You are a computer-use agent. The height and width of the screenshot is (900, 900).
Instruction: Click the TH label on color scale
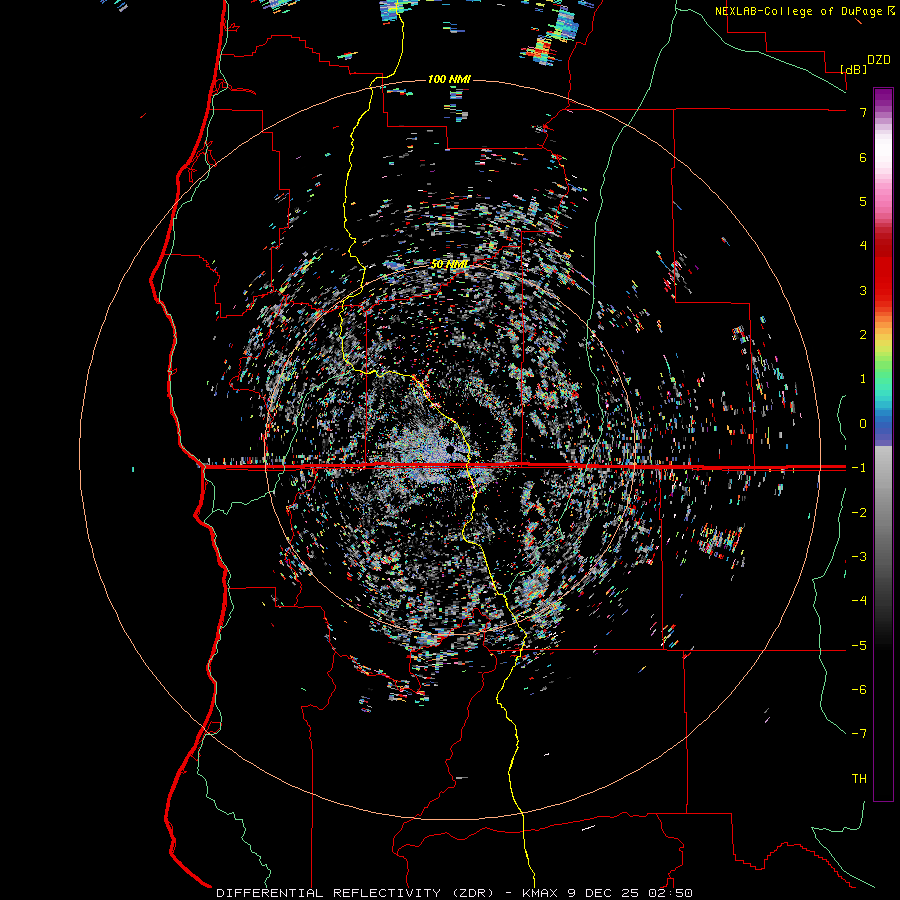pyautogui.click(x=859, y=779)
